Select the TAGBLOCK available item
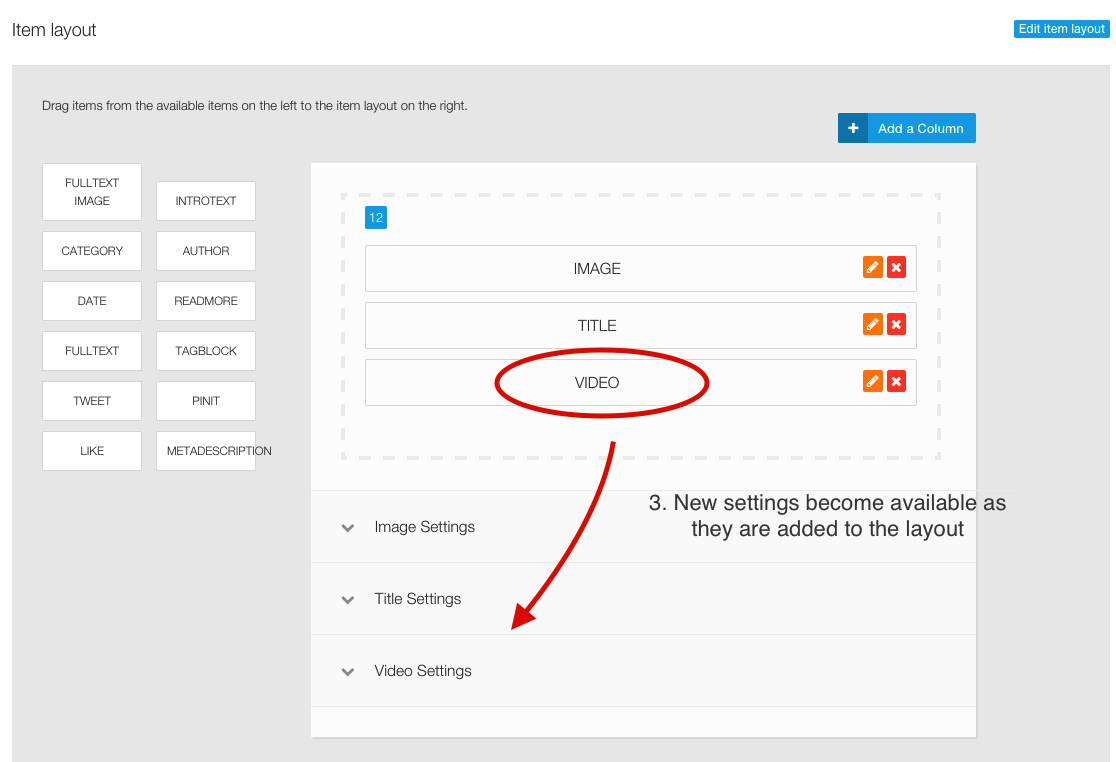 click(206, 351)
